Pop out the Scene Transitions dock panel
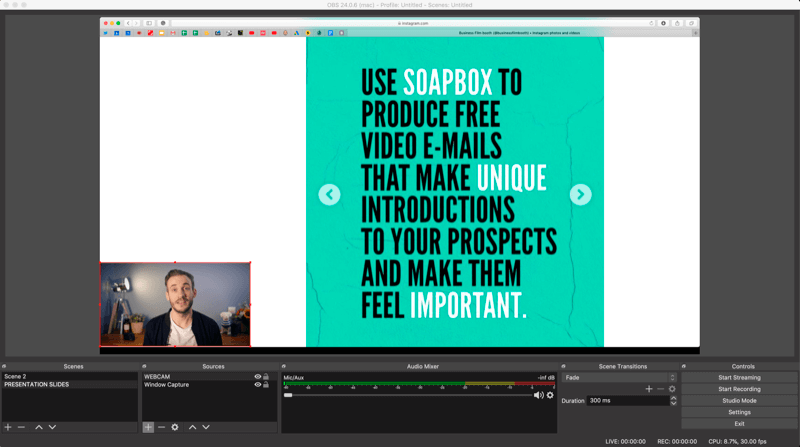This screenshot has width=800, height=447. coord(564,366)
